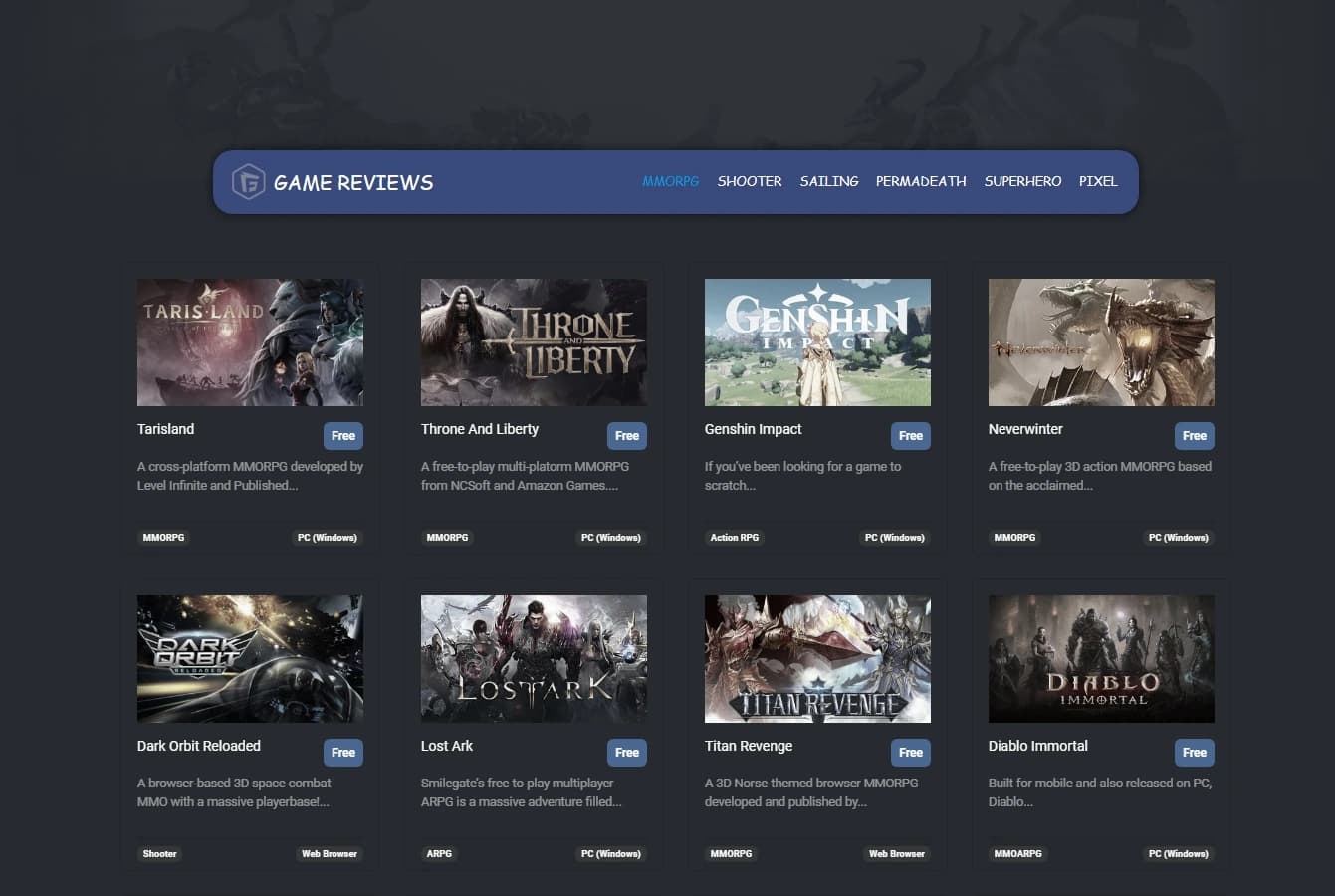Viewport: 1335px width, 896px height.
Task: Browse the PERMADEATH games section
Action: [x=921, y=181]
